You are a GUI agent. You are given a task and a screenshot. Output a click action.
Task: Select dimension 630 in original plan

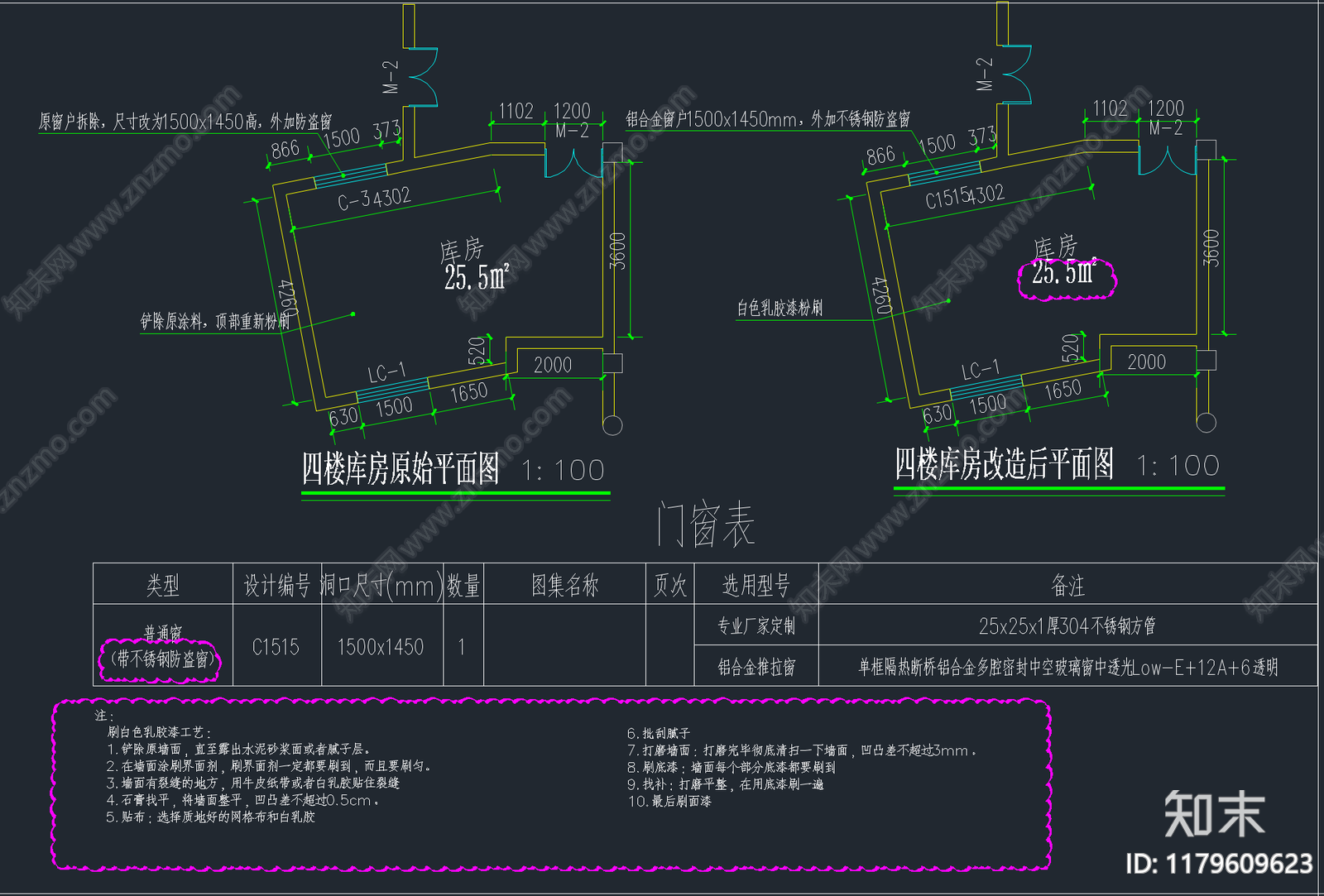click(343, 417)
